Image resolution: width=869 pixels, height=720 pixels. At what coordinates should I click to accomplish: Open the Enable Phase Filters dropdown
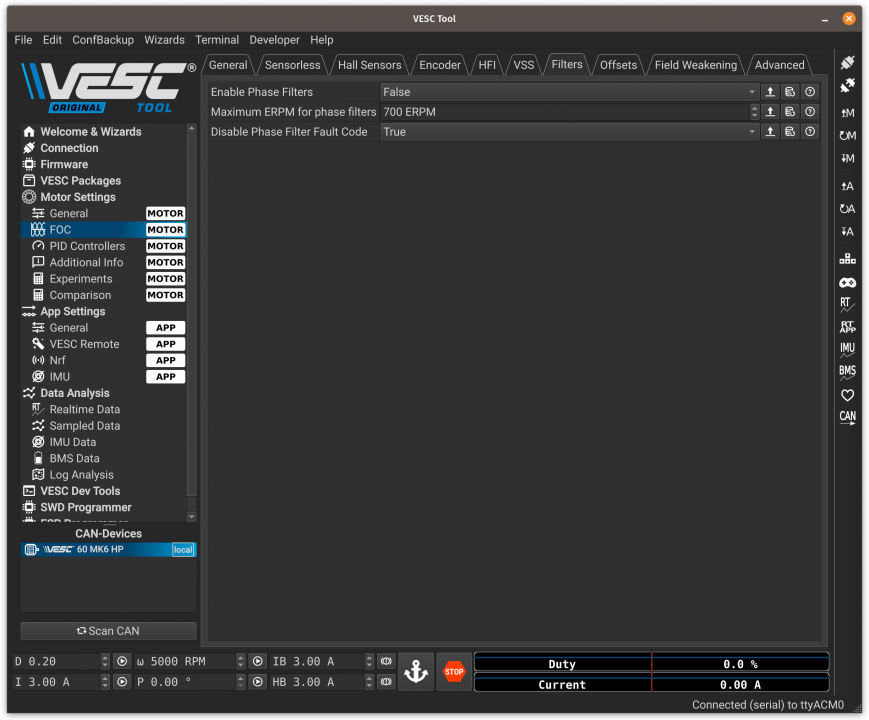pos(569,92)
